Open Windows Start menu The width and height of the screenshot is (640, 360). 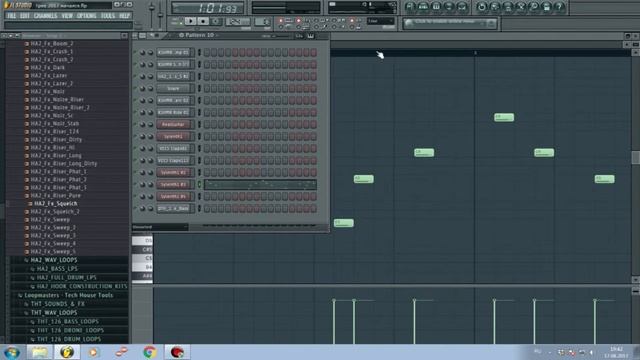(x=11, y=352)
